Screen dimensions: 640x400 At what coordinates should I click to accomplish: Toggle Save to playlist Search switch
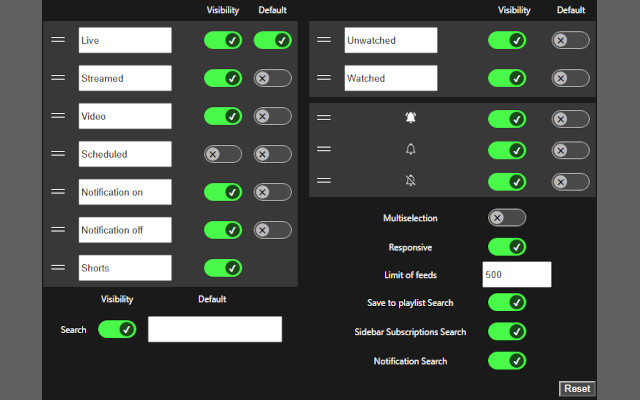507,302
